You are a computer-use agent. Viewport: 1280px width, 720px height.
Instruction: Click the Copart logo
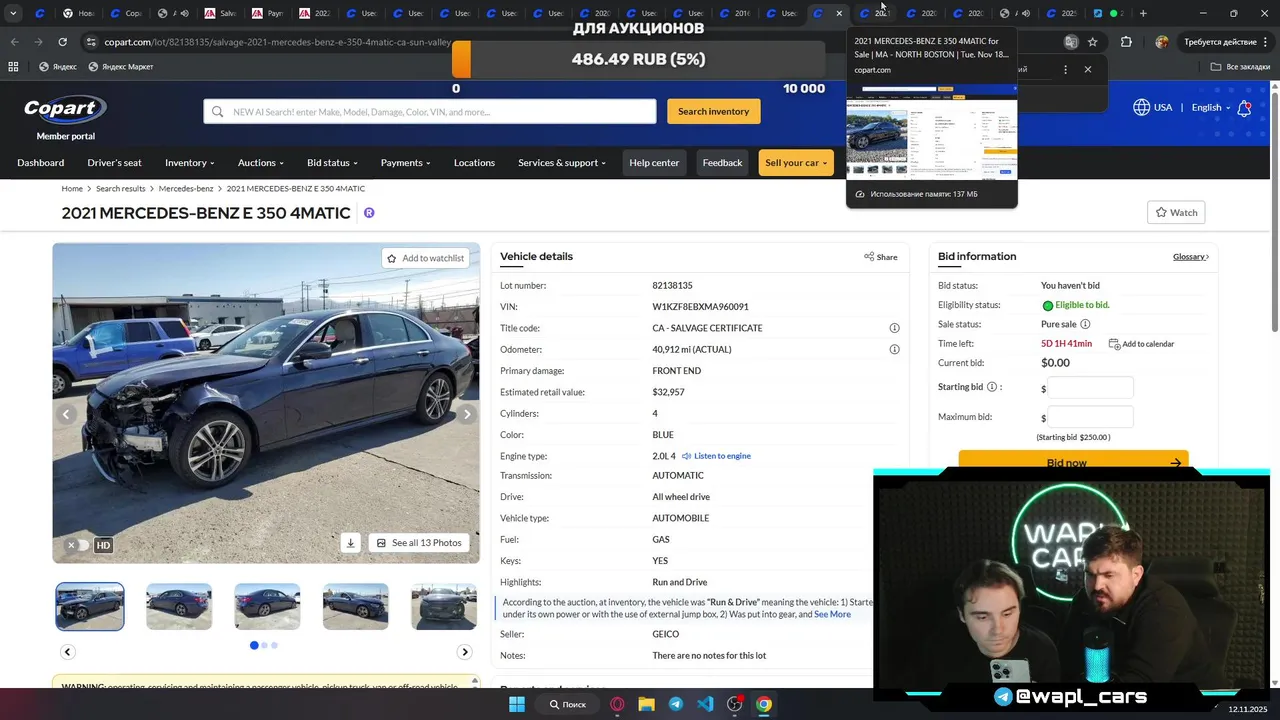pyautogui.click(x=65, y=108)
